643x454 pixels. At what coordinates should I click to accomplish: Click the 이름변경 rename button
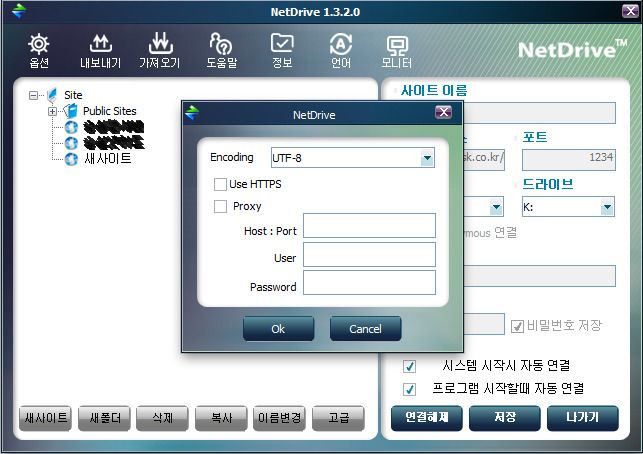point(279,418)
